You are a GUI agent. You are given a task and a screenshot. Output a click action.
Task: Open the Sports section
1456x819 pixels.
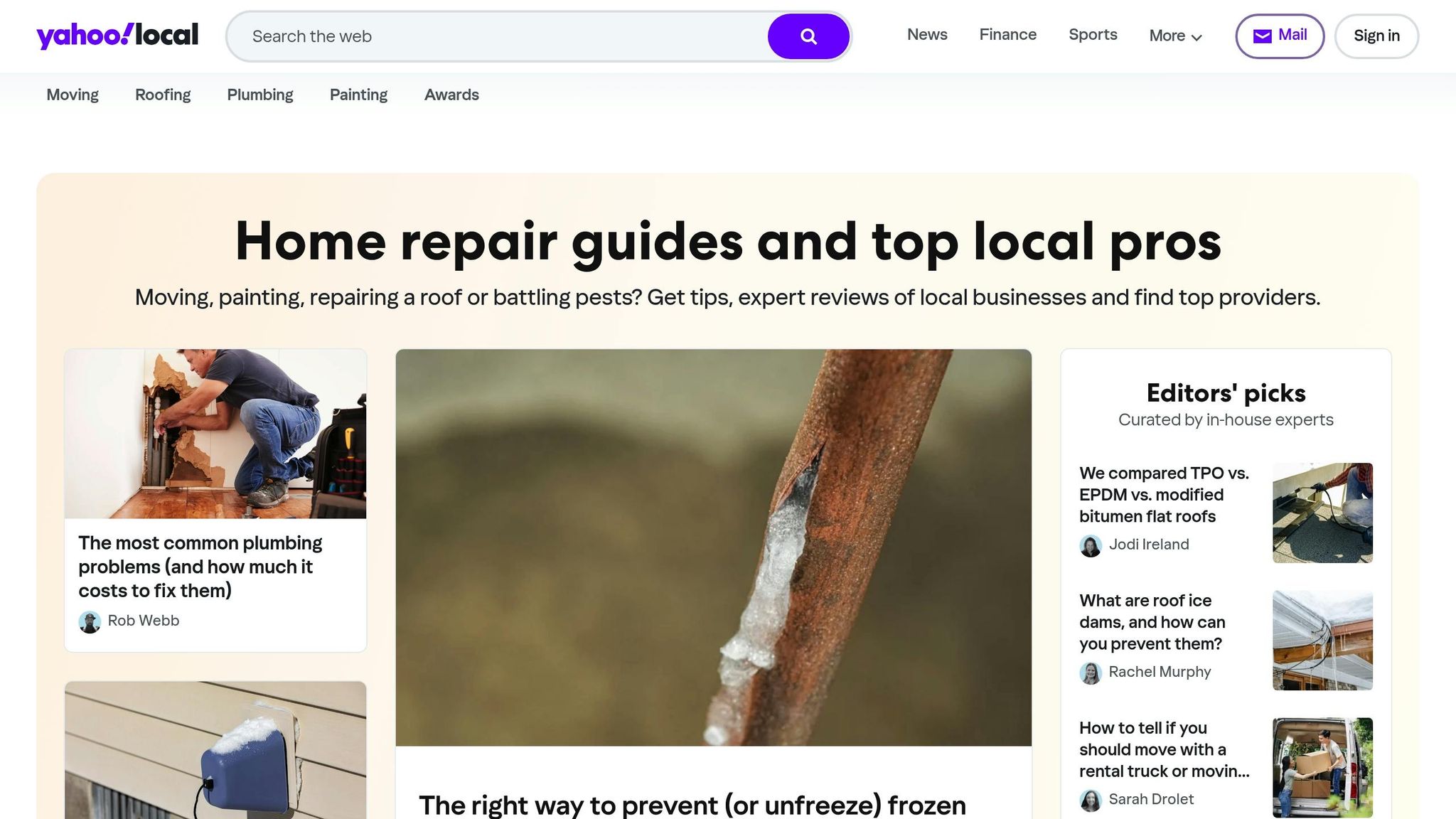[1093, 35]
